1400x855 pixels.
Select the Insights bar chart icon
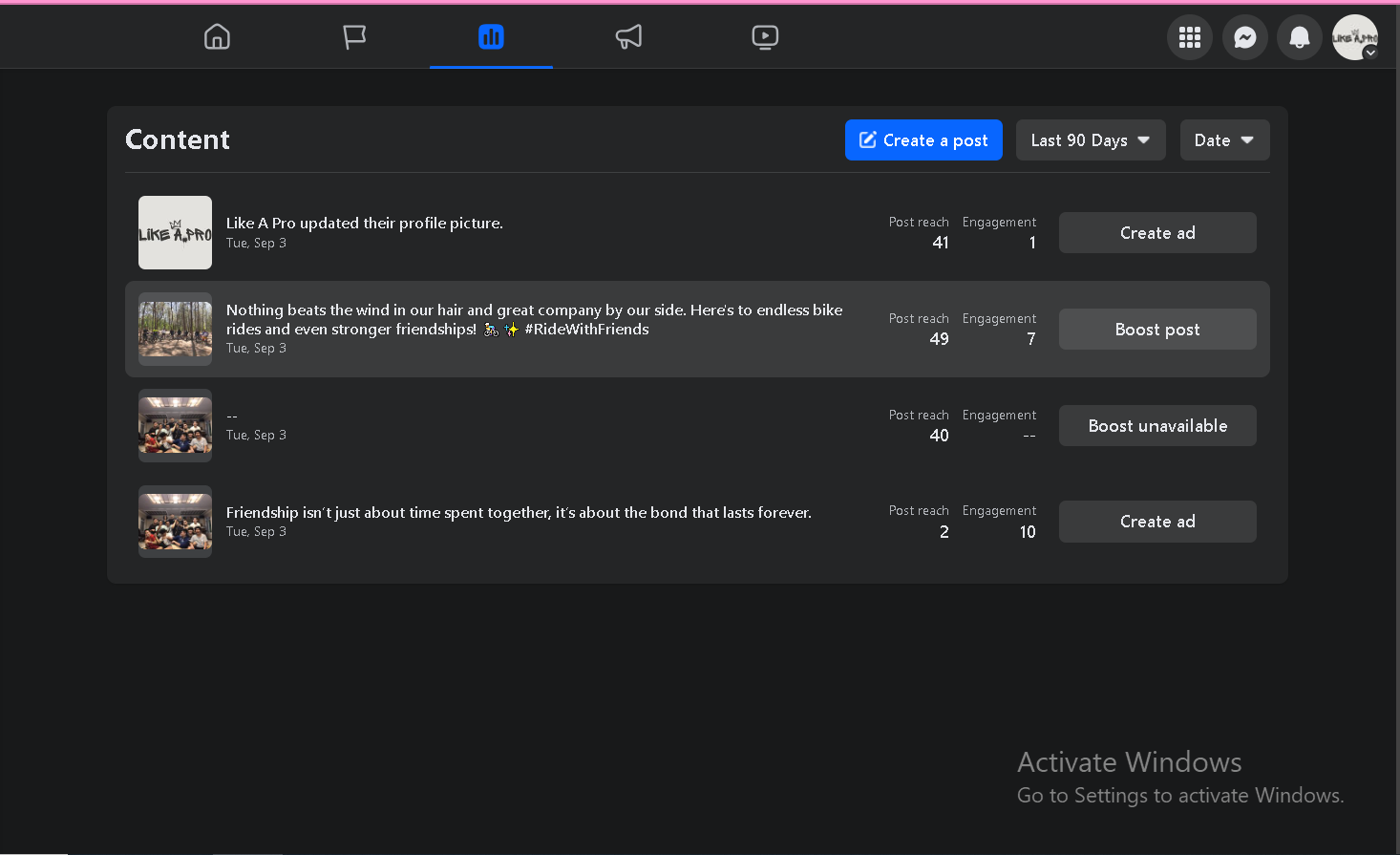(x=491, y=37)
